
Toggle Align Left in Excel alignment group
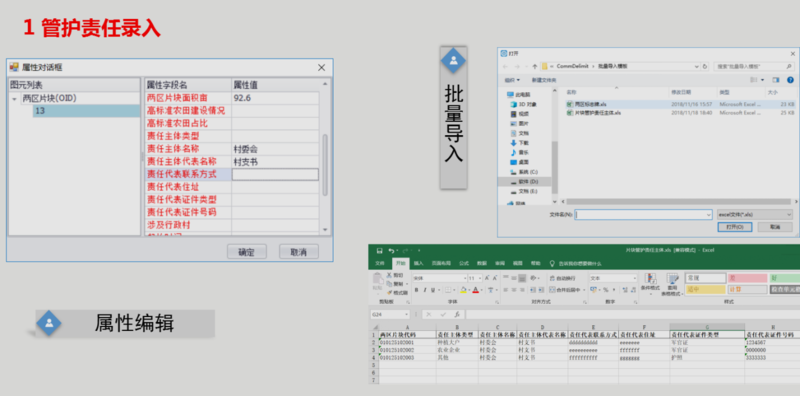(x=506, y=290)
